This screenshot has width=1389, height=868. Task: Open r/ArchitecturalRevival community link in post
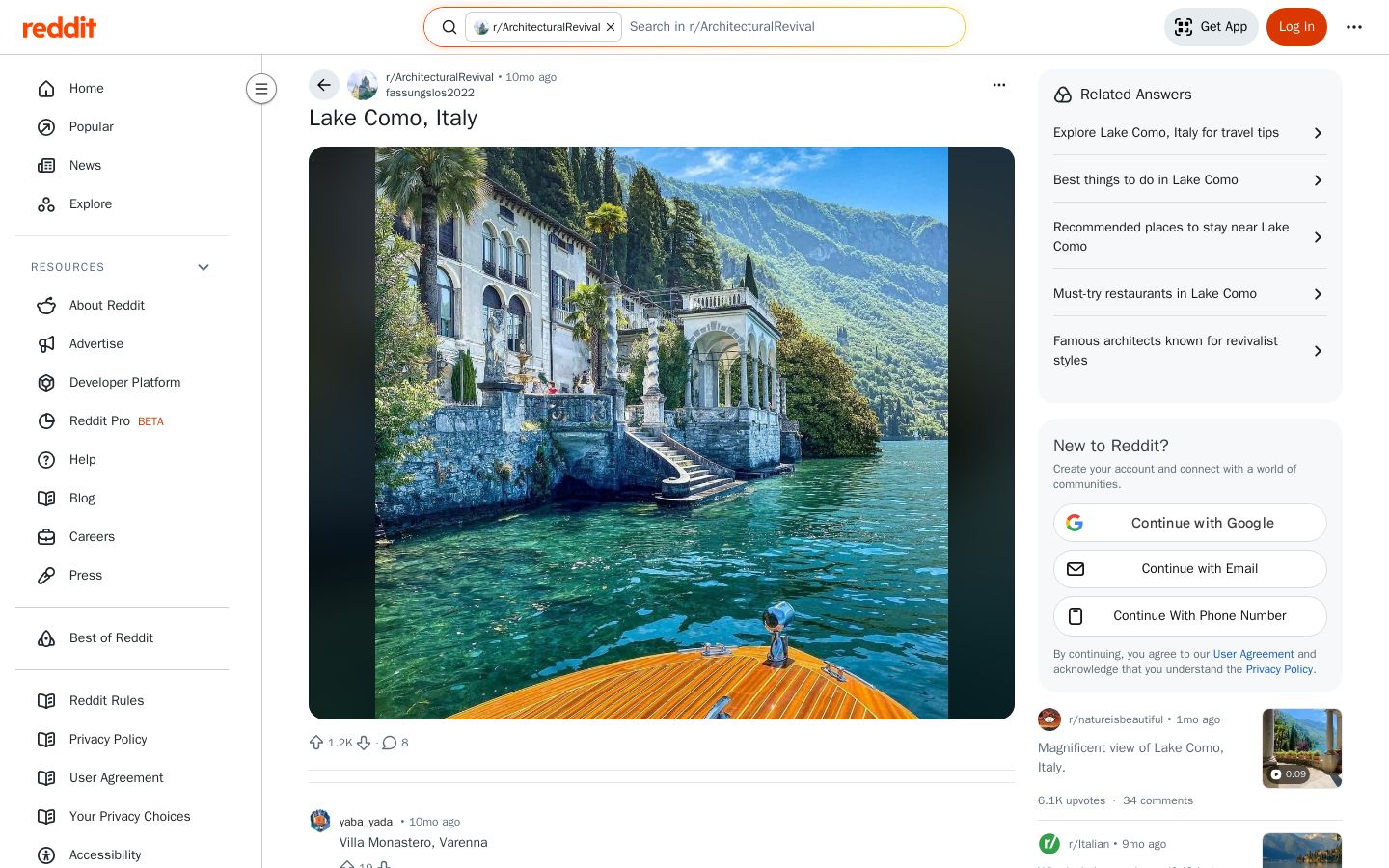coord(439,77)
